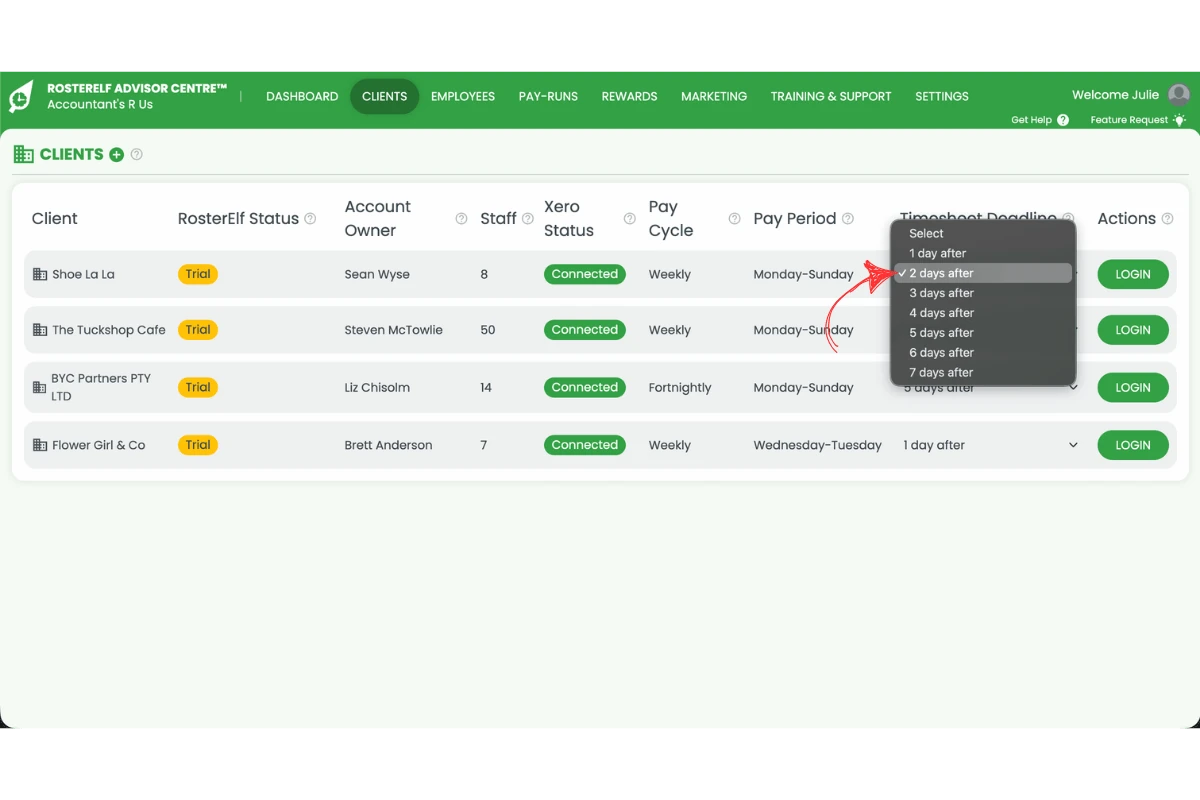Viewport: 1200px width, 800px height.
Task: Click help icon next to RosterElf Status
Action: click(310, 219)
